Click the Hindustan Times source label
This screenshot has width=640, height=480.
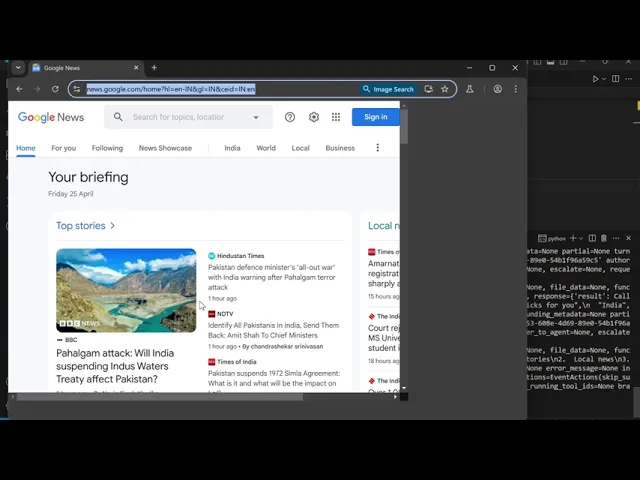240,256
